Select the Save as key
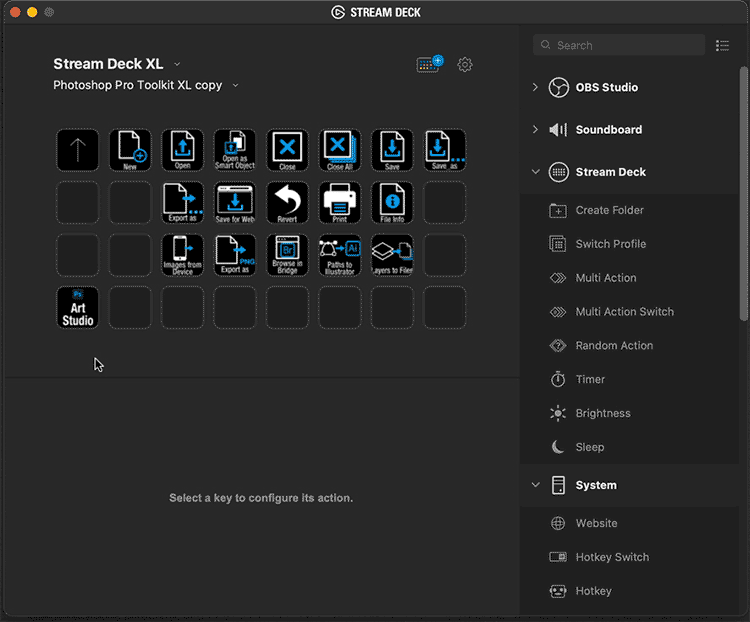The image size is (750, 622). click(x=445, y=150)
